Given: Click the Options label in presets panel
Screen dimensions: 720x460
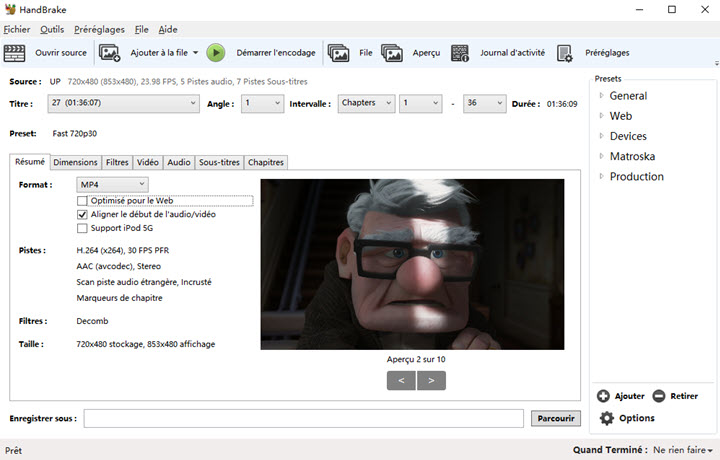Looking at the screenshot, I should point(637,418).
